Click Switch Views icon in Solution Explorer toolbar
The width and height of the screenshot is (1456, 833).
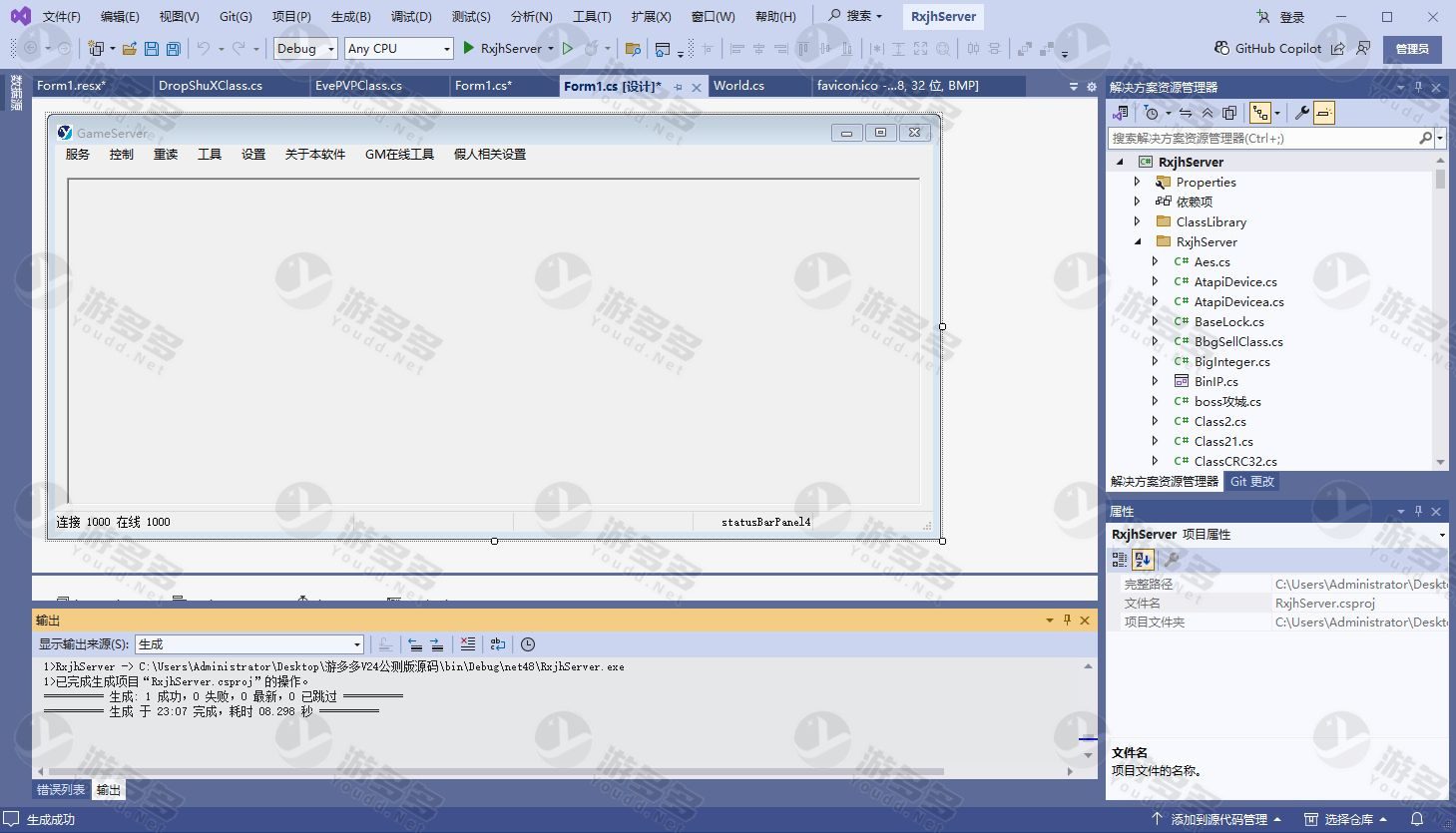point(1121,113)
